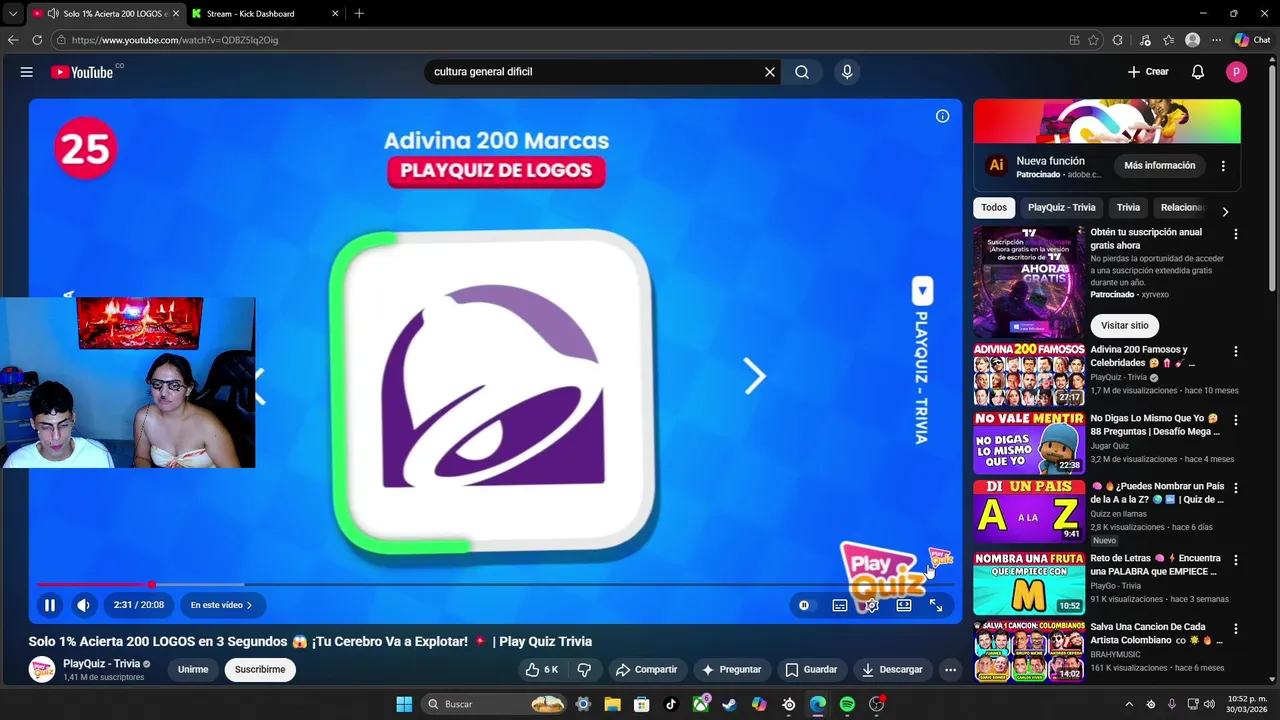Image resolution: width=1280 pixels, height=720 pixels.
Task: Open 'Reto de Letras' video title
Action: tap(1156, 565)
